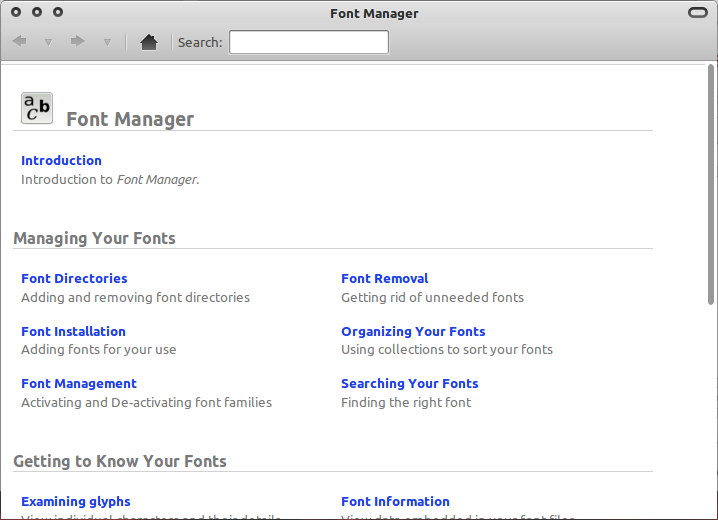The image size is (718, 520).
Task: Click the vertical scrollbar handle
Action: [711, 184]
